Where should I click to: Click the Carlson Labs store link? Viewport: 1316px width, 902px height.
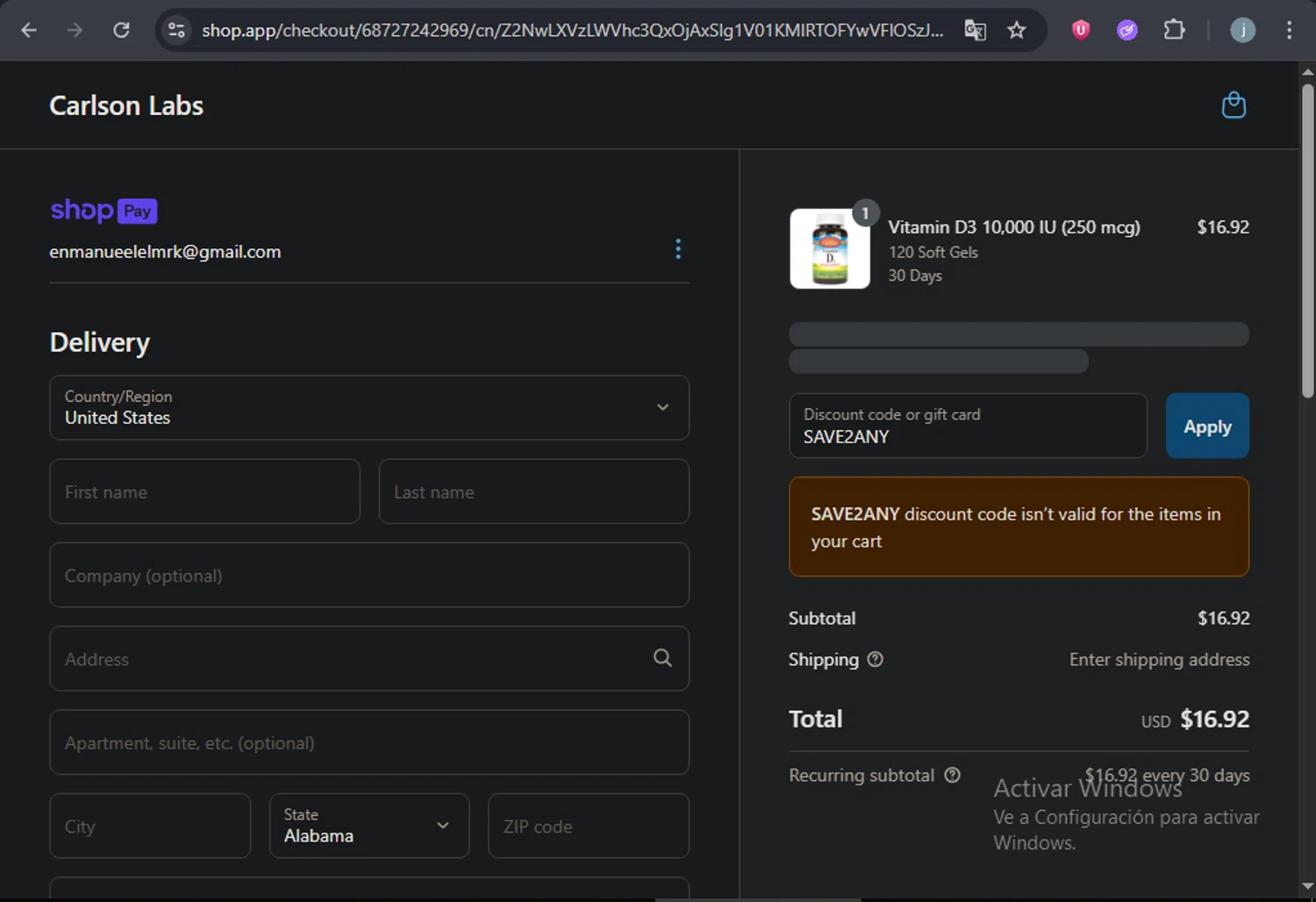(x=126, y=105)
